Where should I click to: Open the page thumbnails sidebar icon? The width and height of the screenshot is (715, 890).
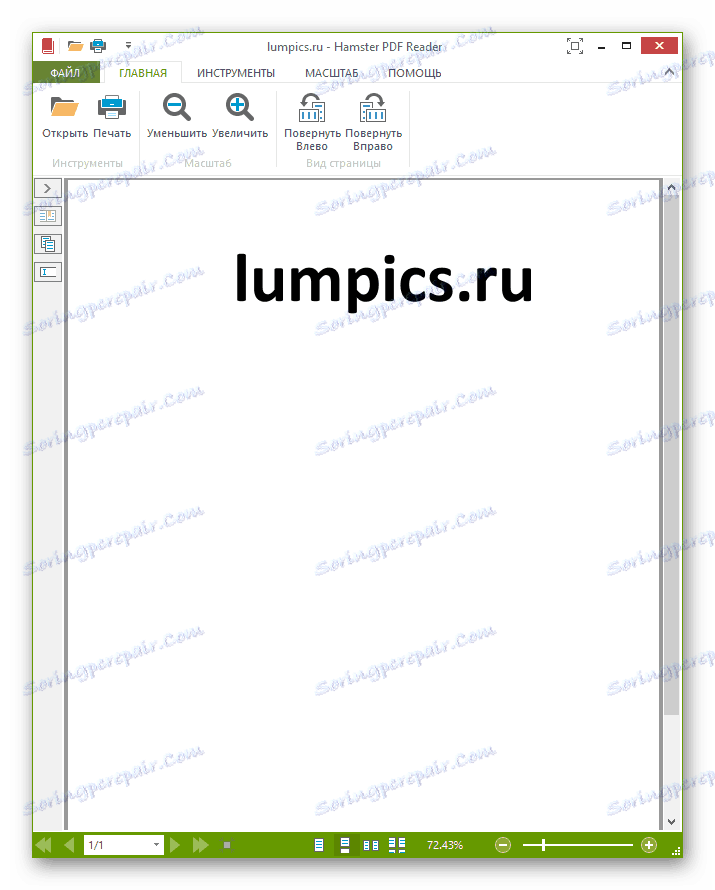point(48,244)
